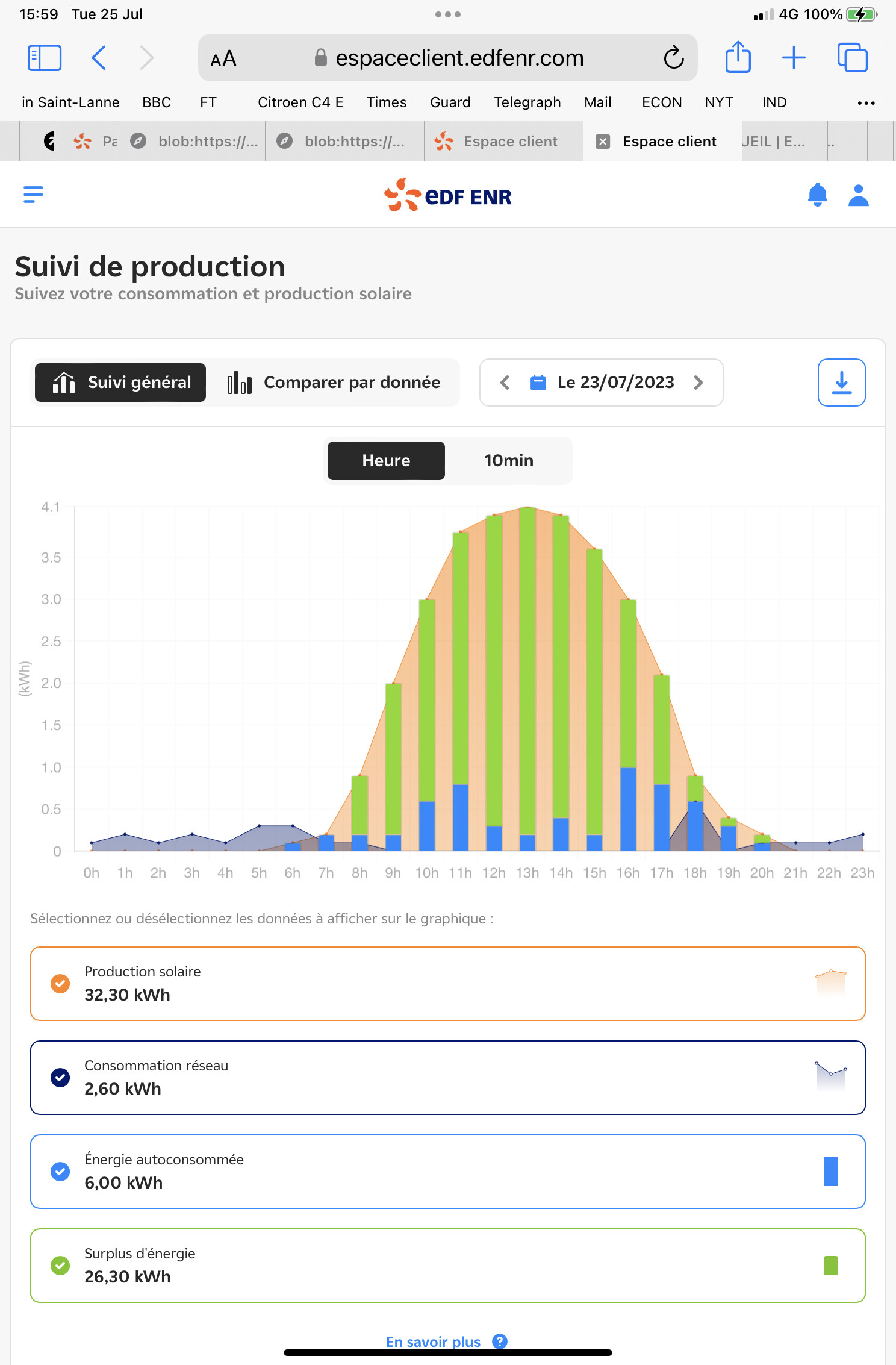The image size is (896, 1365).
Task: Click the download data icon
Action: tap(841, 383)
